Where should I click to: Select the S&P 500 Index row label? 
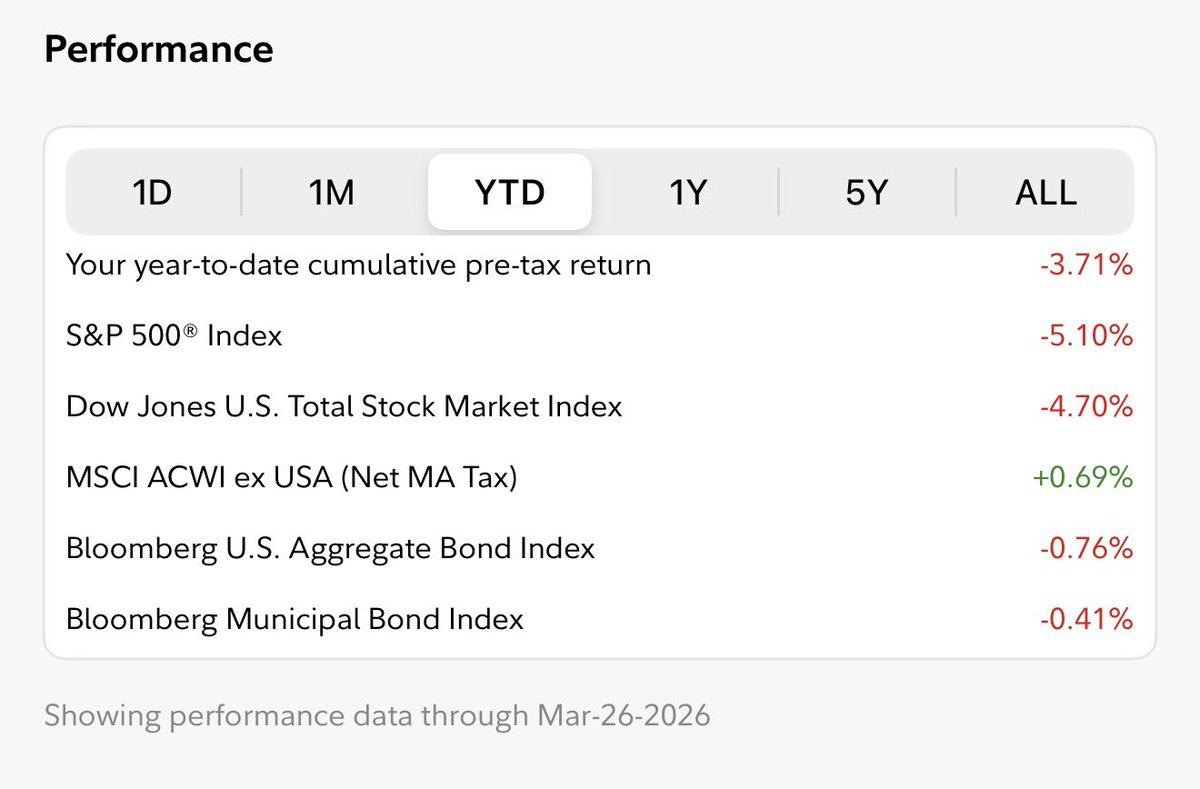tap(174, 336)
